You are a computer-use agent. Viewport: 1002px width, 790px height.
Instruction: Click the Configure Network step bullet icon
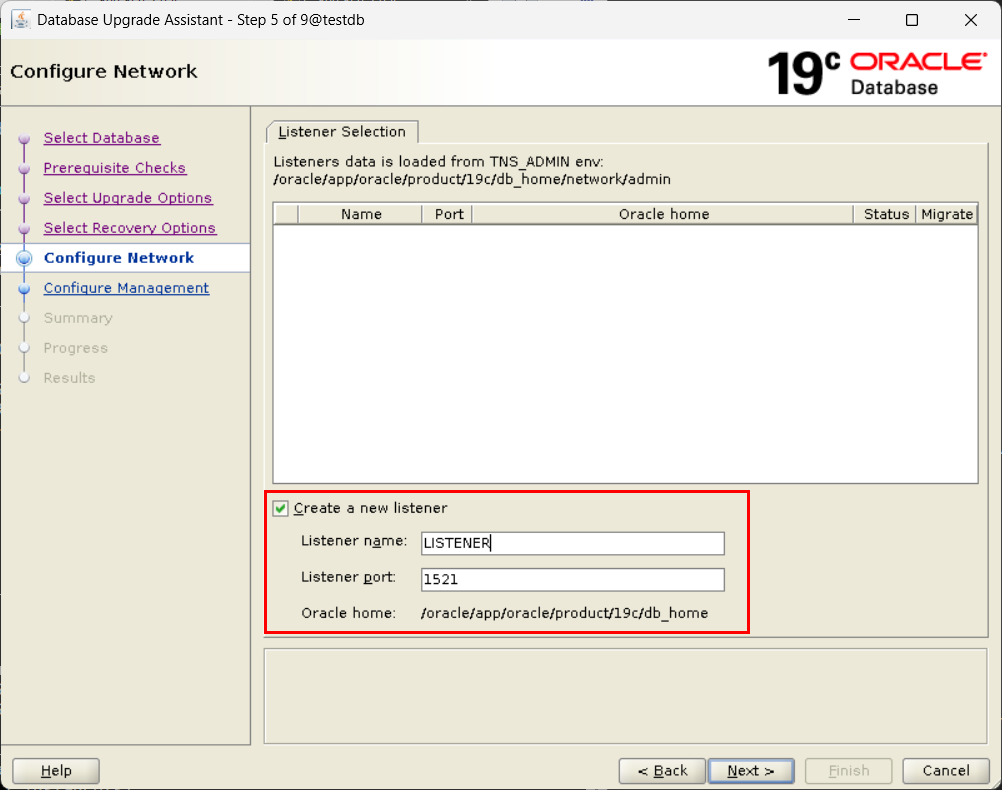click(24, 258)
